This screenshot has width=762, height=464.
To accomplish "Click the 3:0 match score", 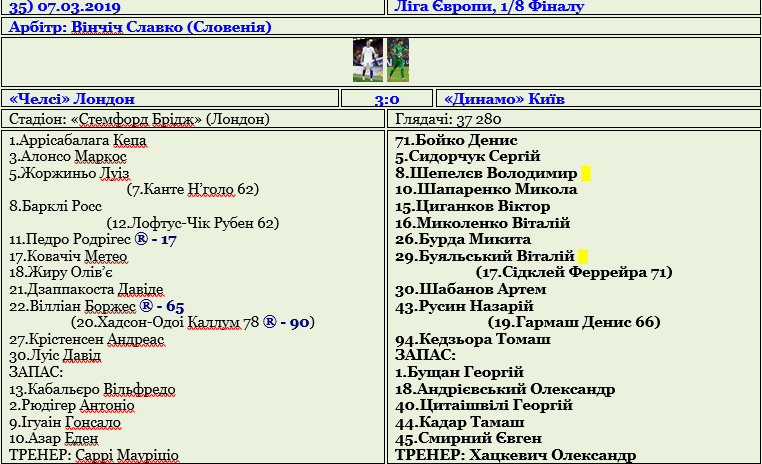I will point(387,99).
